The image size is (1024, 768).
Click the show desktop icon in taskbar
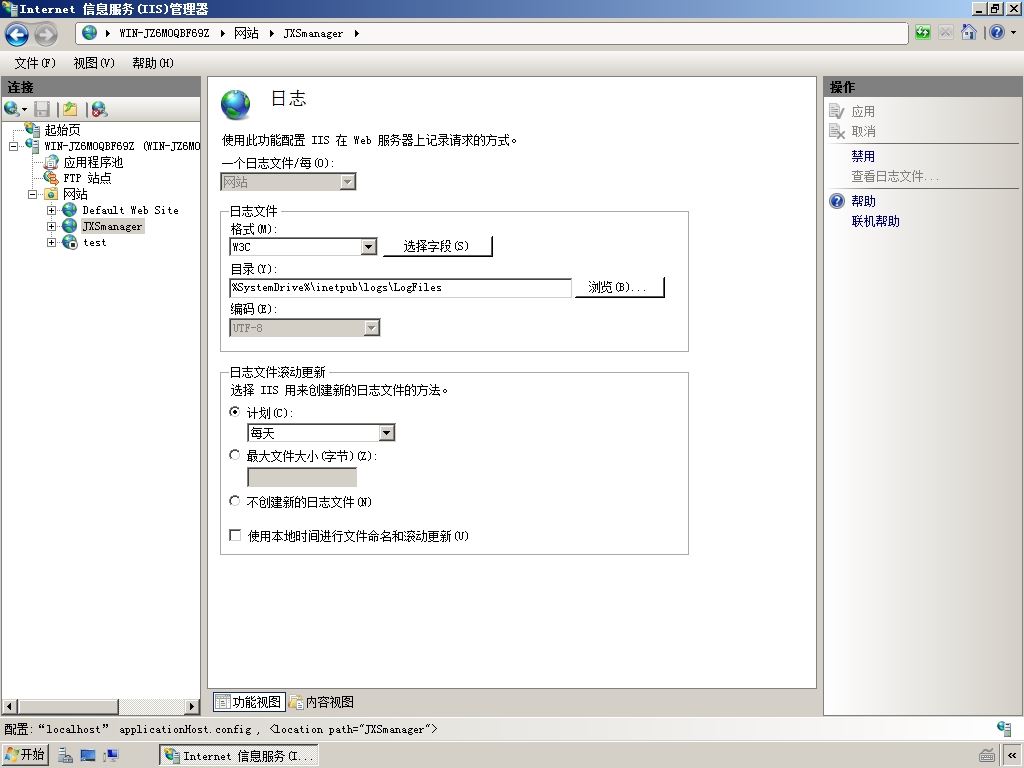click(x=88, y=756)
